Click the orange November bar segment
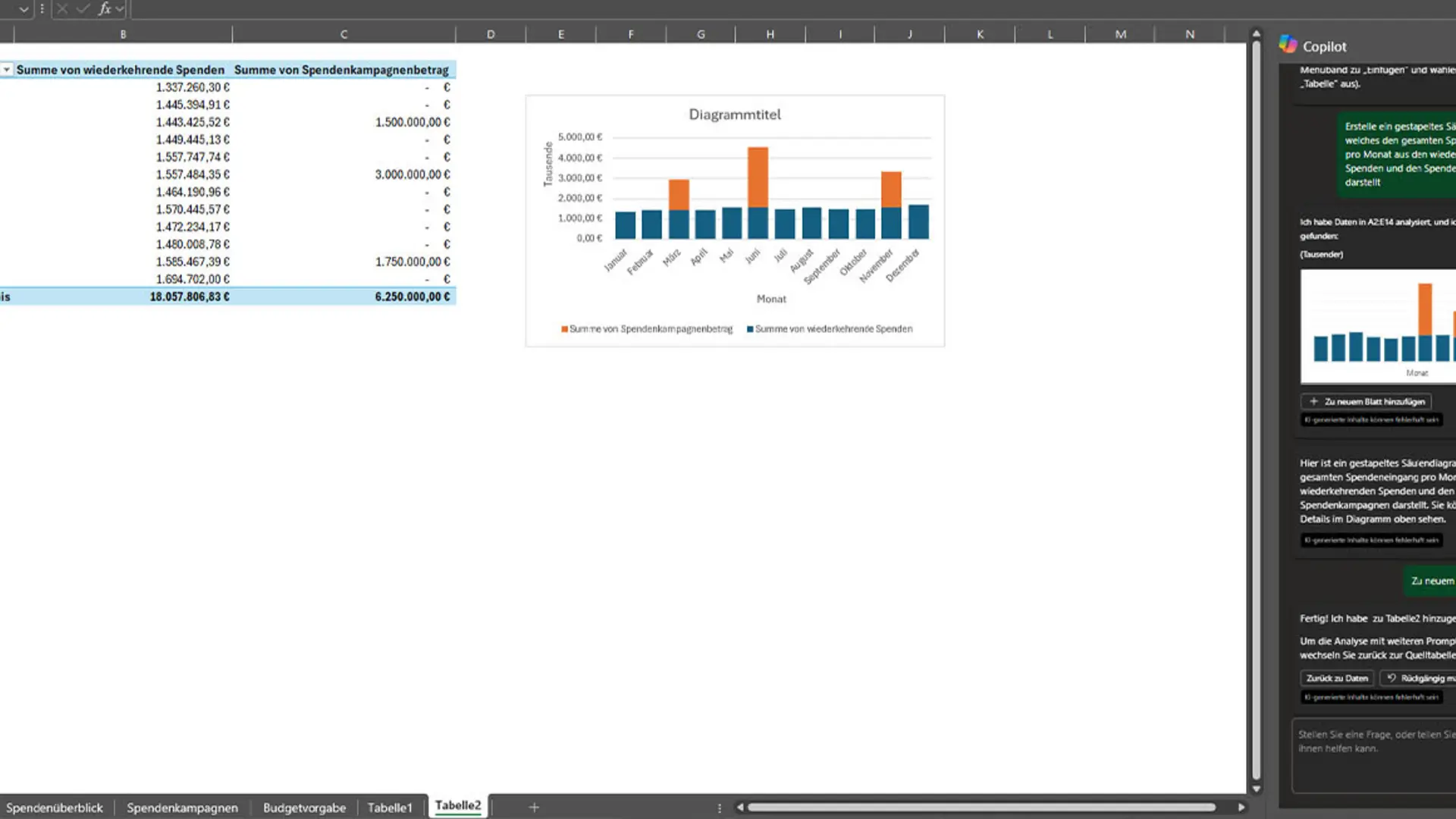The width and height of the screenshot is (1456, 819). coord(891,190)
